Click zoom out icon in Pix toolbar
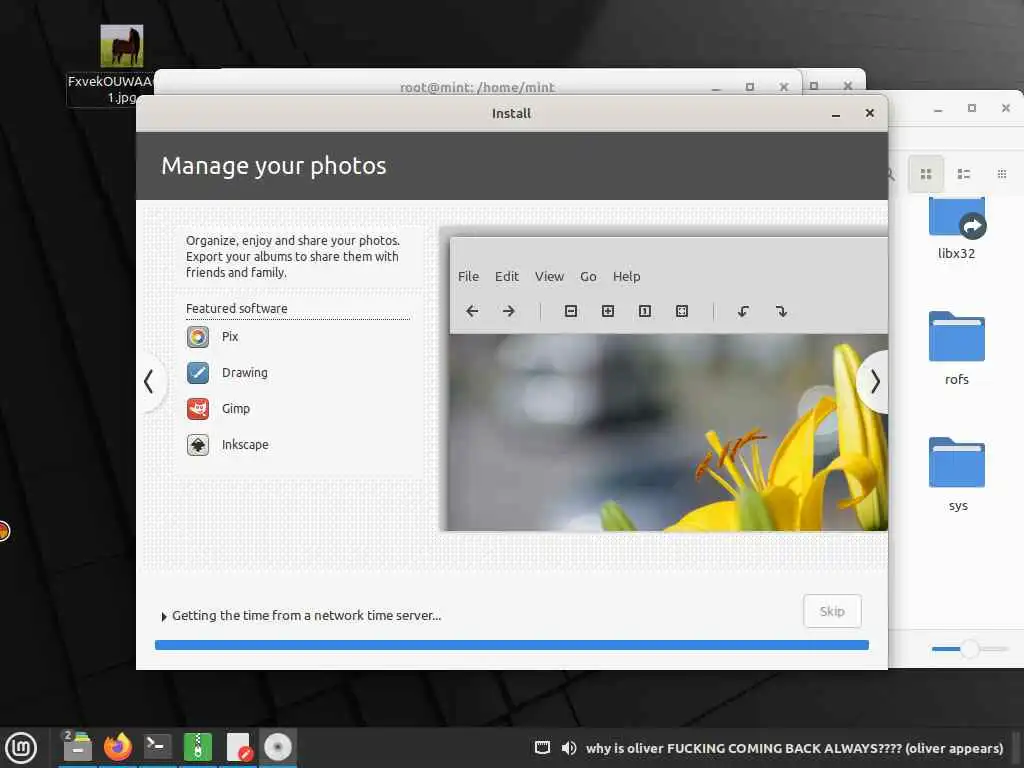1024x768 pixels. point(571,311)
